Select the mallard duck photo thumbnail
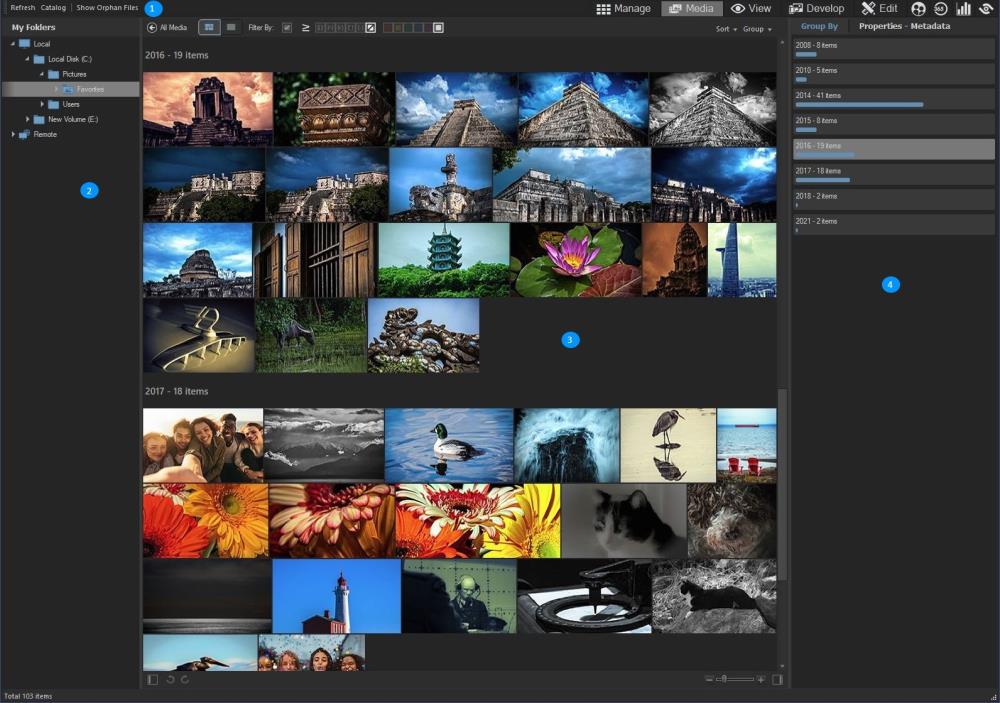The image size is (1000, 703). coord(449,444)
